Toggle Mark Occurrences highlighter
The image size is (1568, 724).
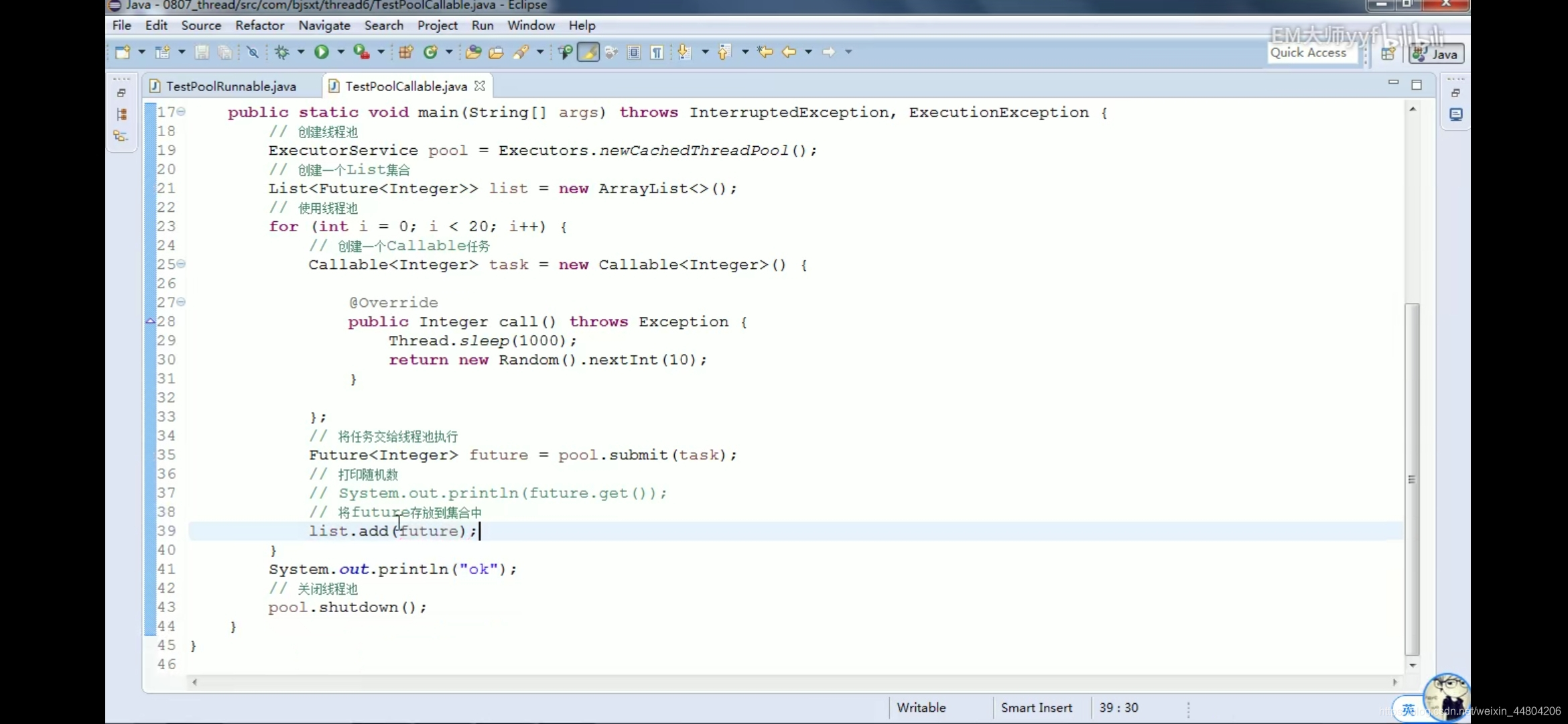tap(588, 52)
